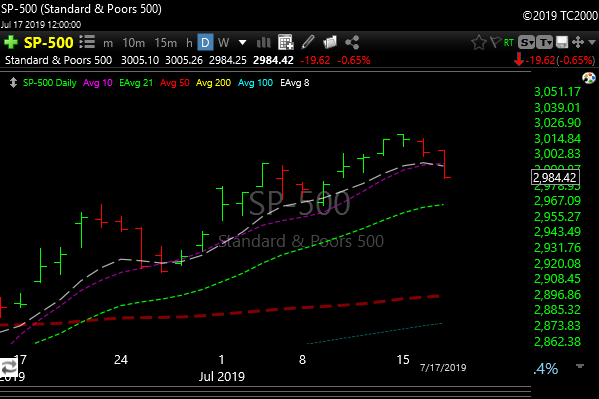Viewport: 599px width, 399px height.
Task: Click the 2,984.42 current price label
Action: [555, 177]
